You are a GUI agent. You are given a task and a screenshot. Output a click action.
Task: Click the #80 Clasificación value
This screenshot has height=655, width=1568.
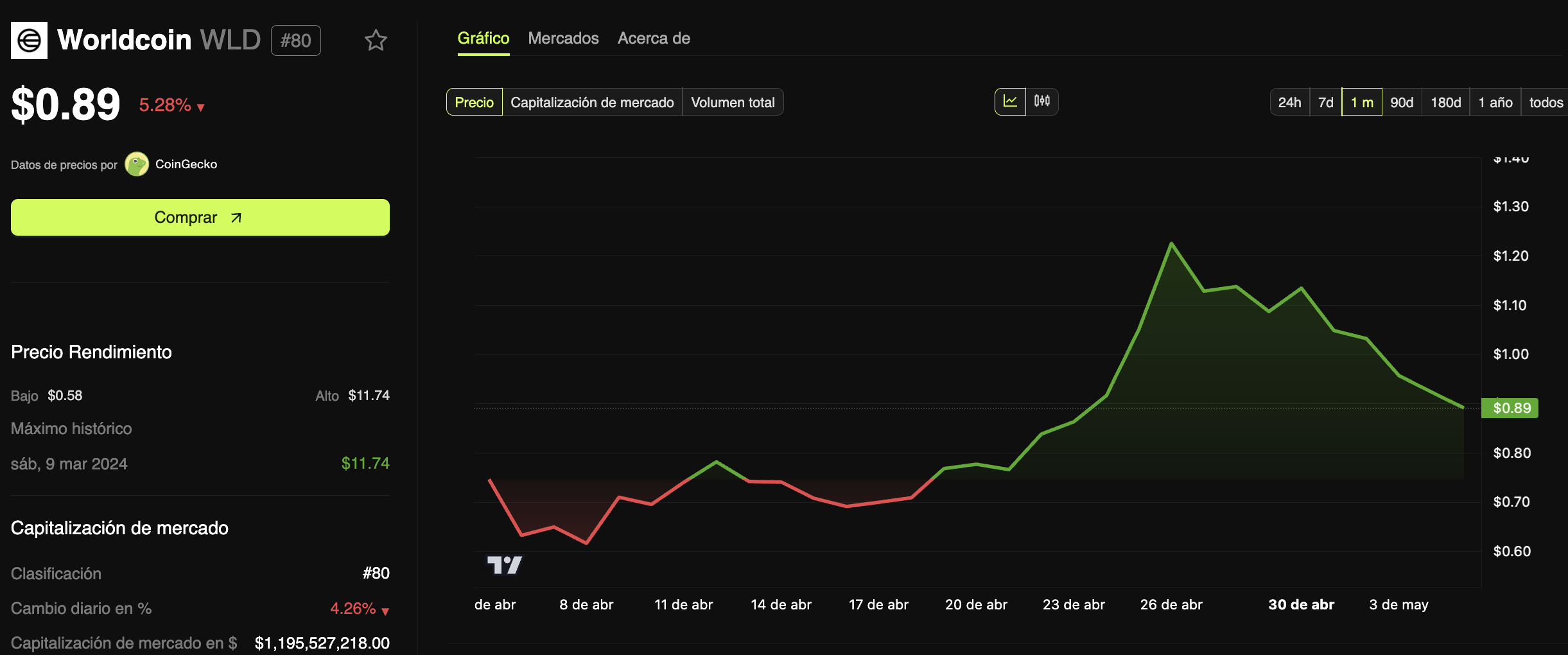tap(376, 573)
